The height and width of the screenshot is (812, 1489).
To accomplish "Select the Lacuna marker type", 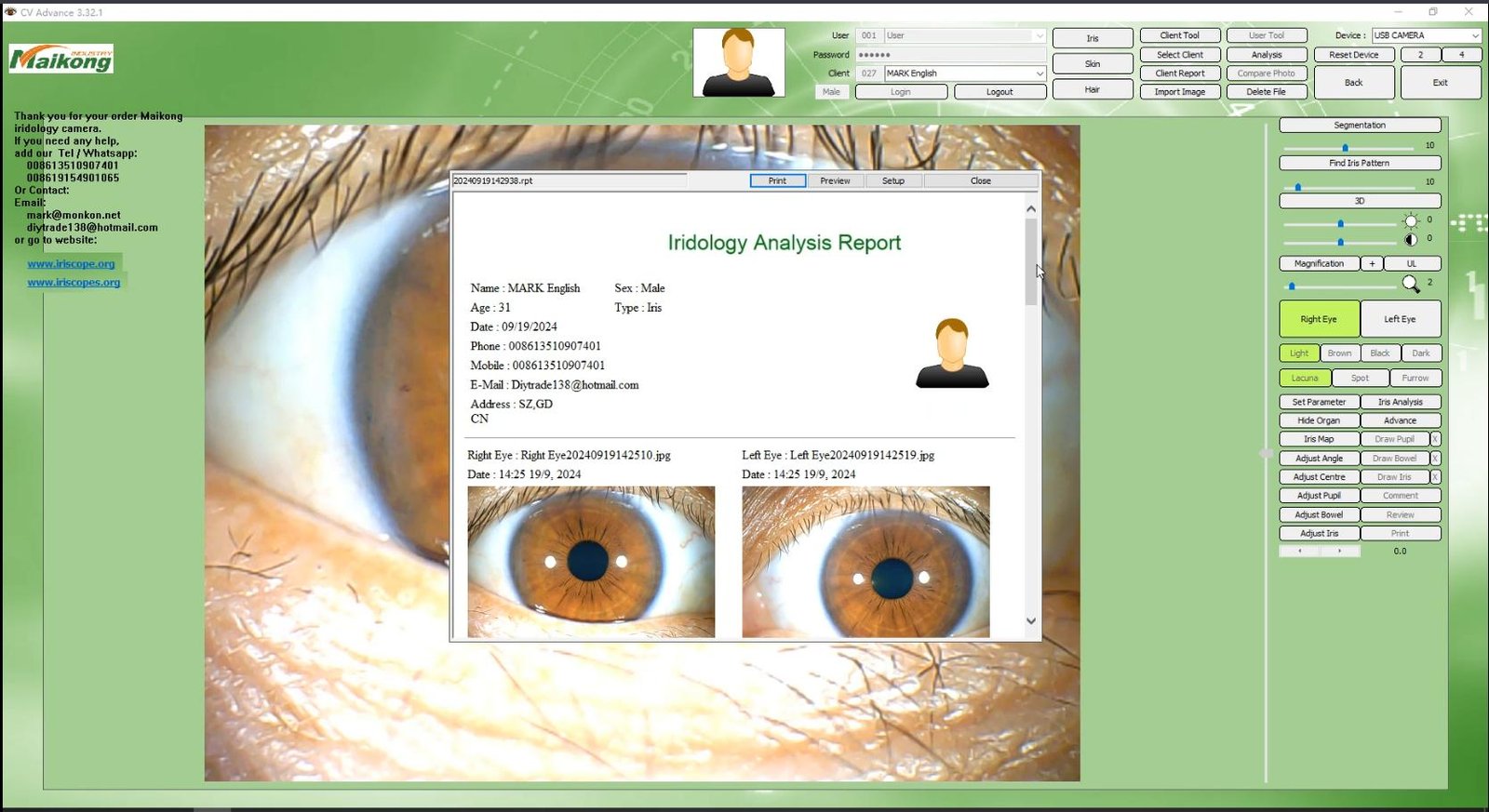I will 1305,378.
